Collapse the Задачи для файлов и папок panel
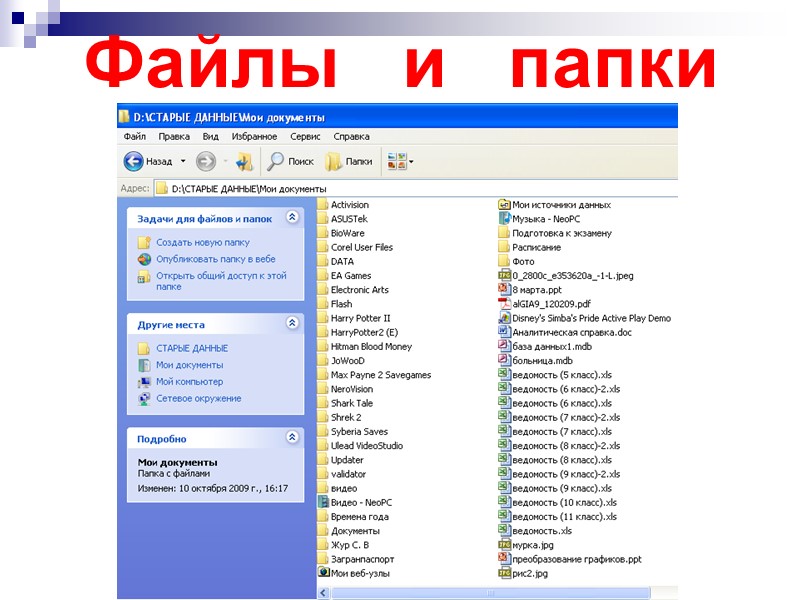 coord(293,215)
